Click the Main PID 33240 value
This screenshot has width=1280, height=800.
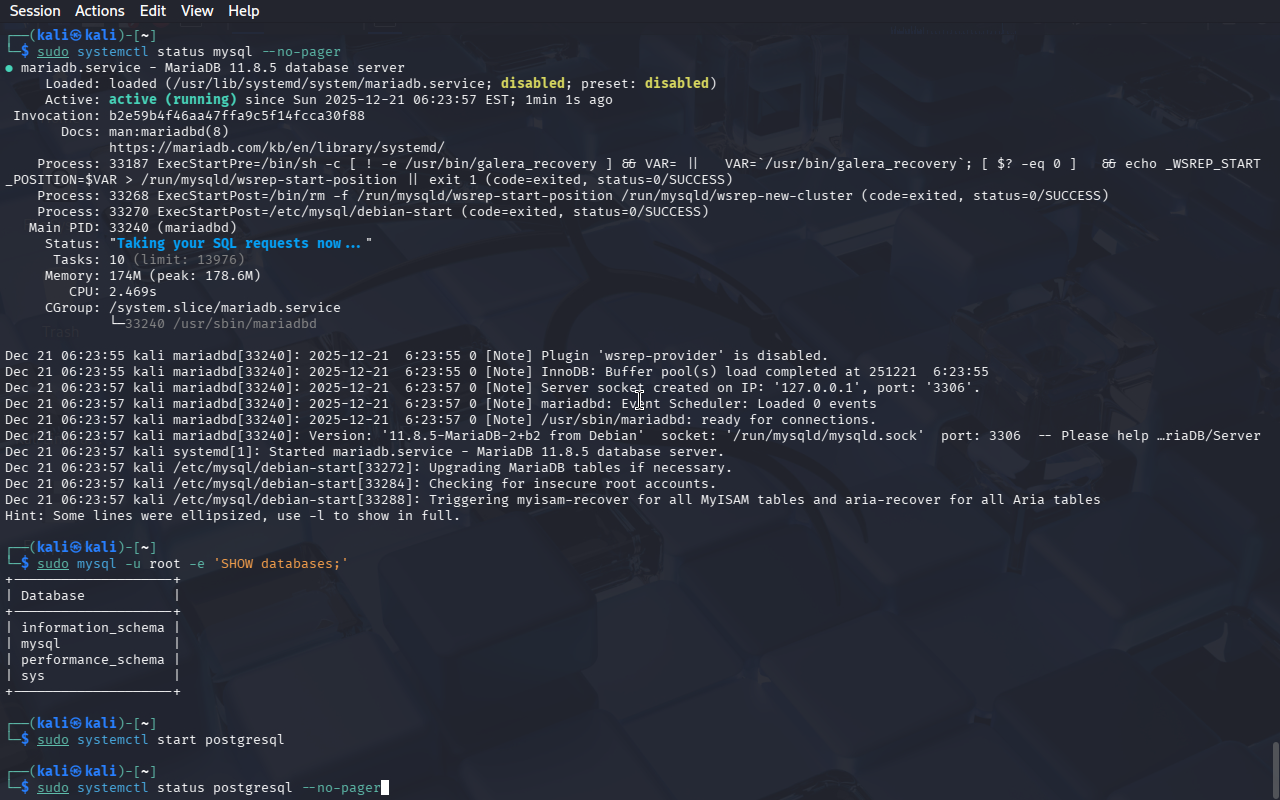tap(132, 228)
